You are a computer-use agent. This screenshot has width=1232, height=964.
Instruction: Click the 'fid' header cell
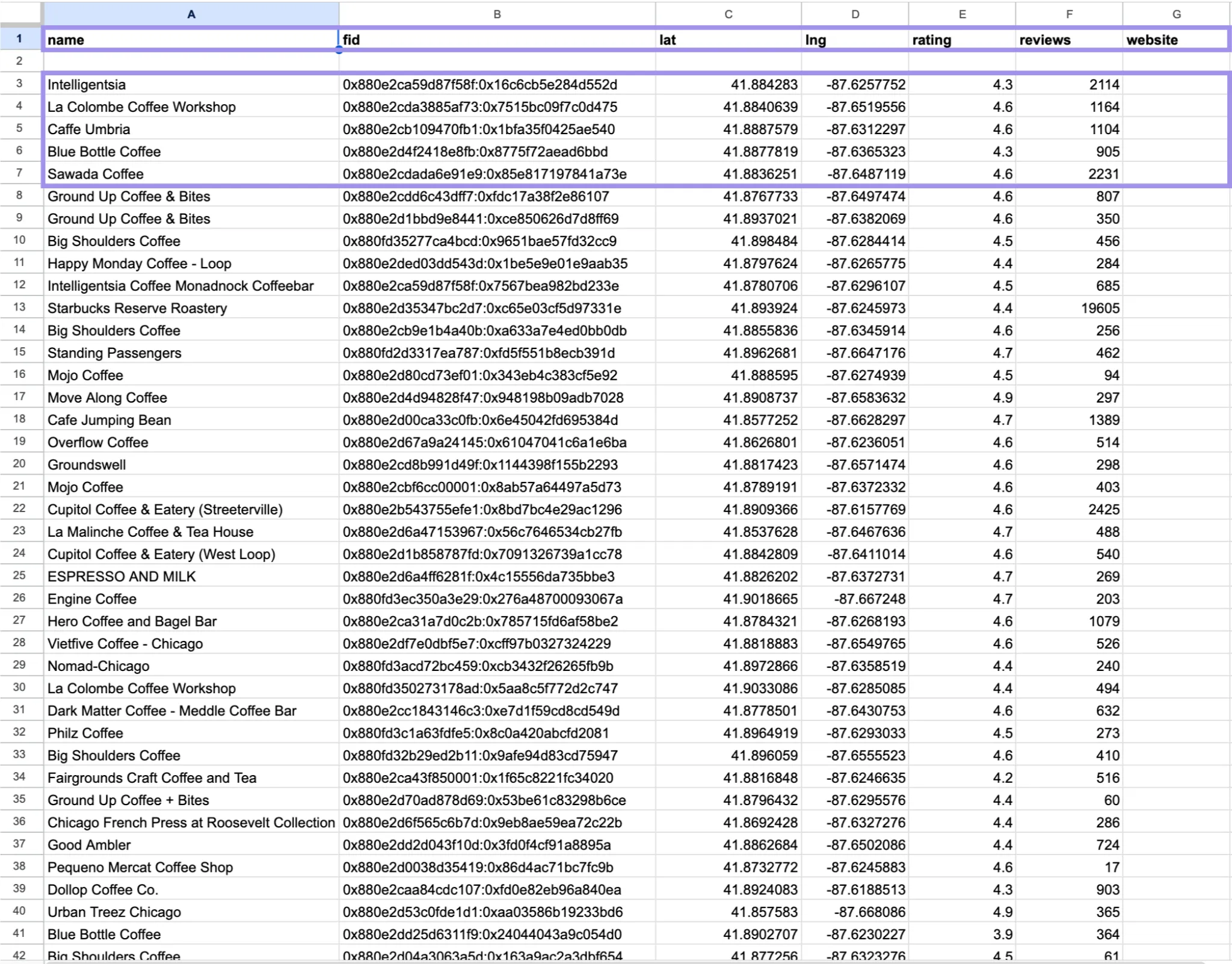[x=497, y=40]
